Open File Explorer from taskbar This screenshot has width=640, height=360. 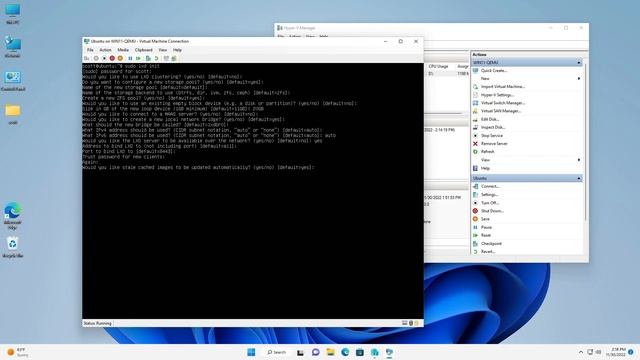(330, 352)
